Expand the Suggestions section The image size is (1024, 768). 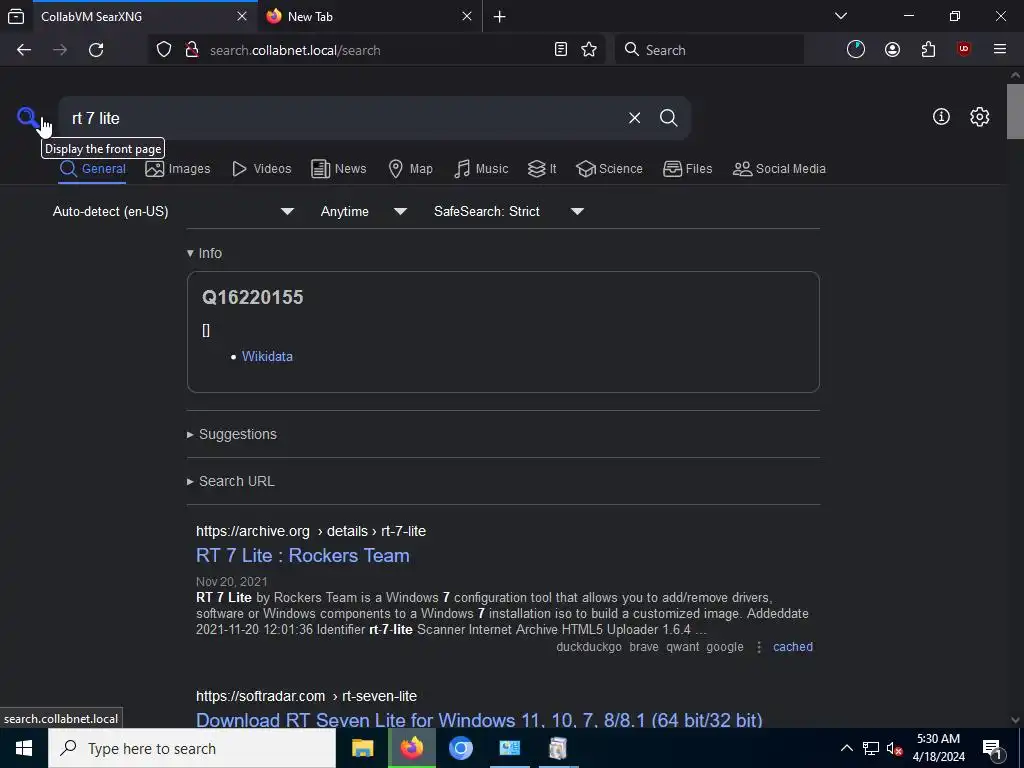tap(232, 434)
